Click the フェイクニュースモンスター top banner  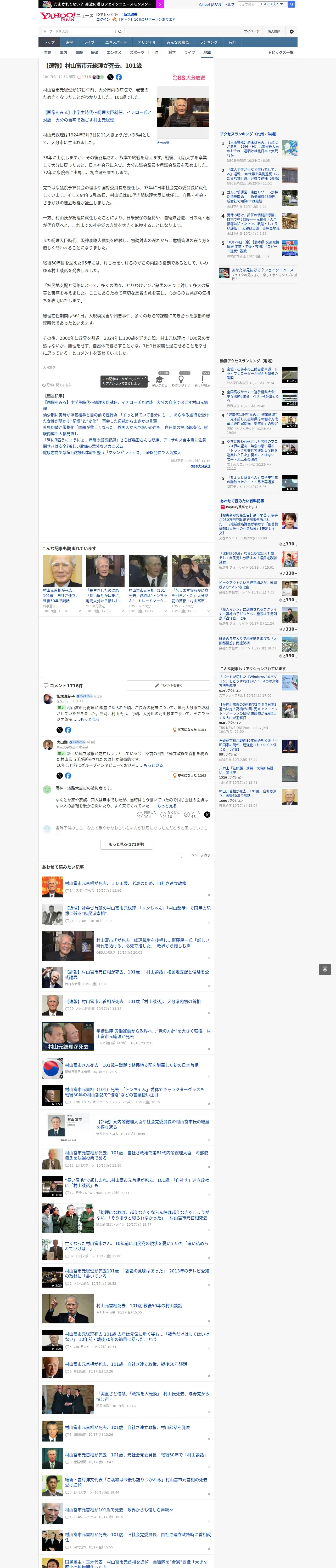(101, 4)
